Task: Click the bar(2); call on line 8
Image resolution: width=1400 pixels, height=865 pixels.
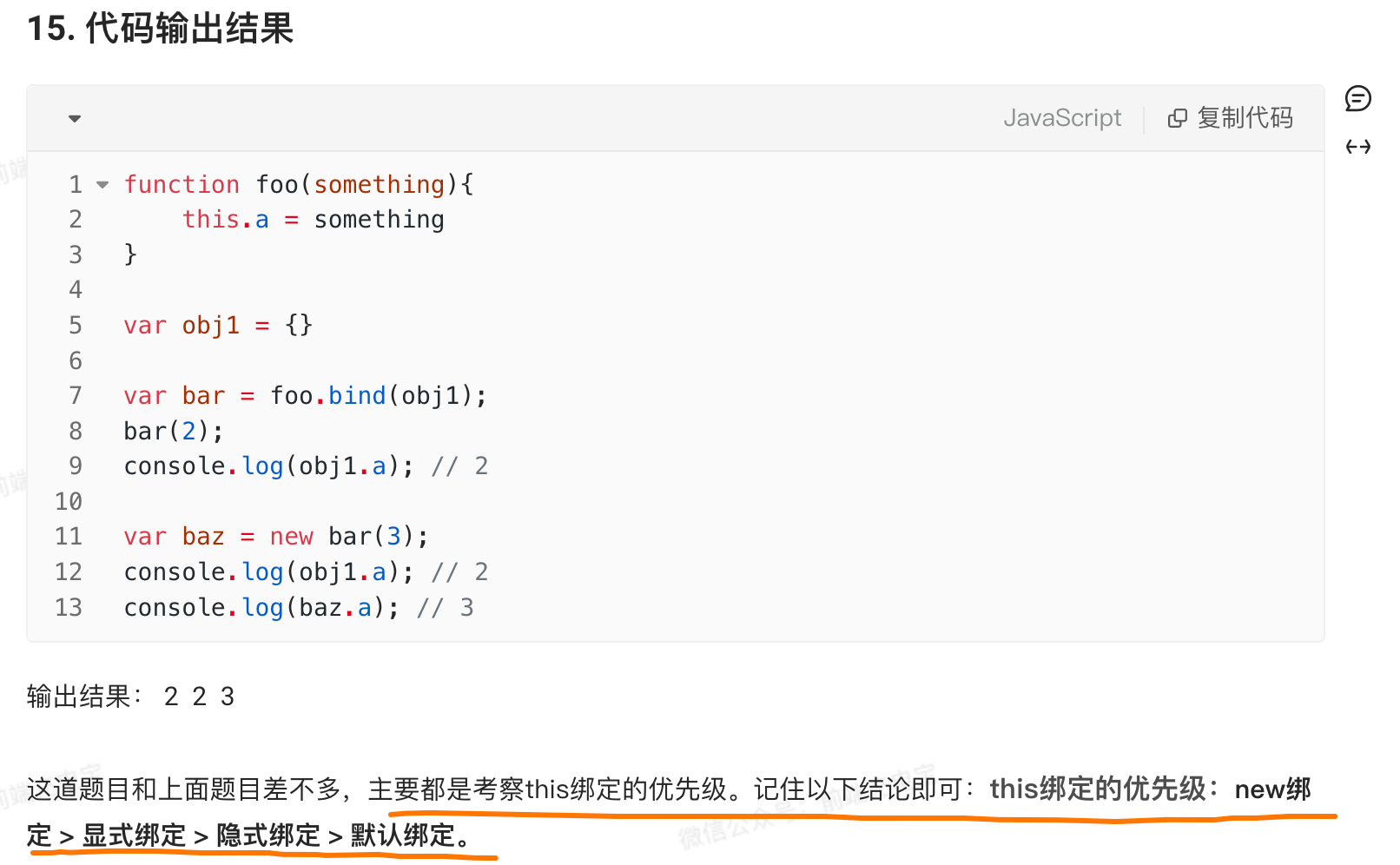Action: [x=174, y=432]
